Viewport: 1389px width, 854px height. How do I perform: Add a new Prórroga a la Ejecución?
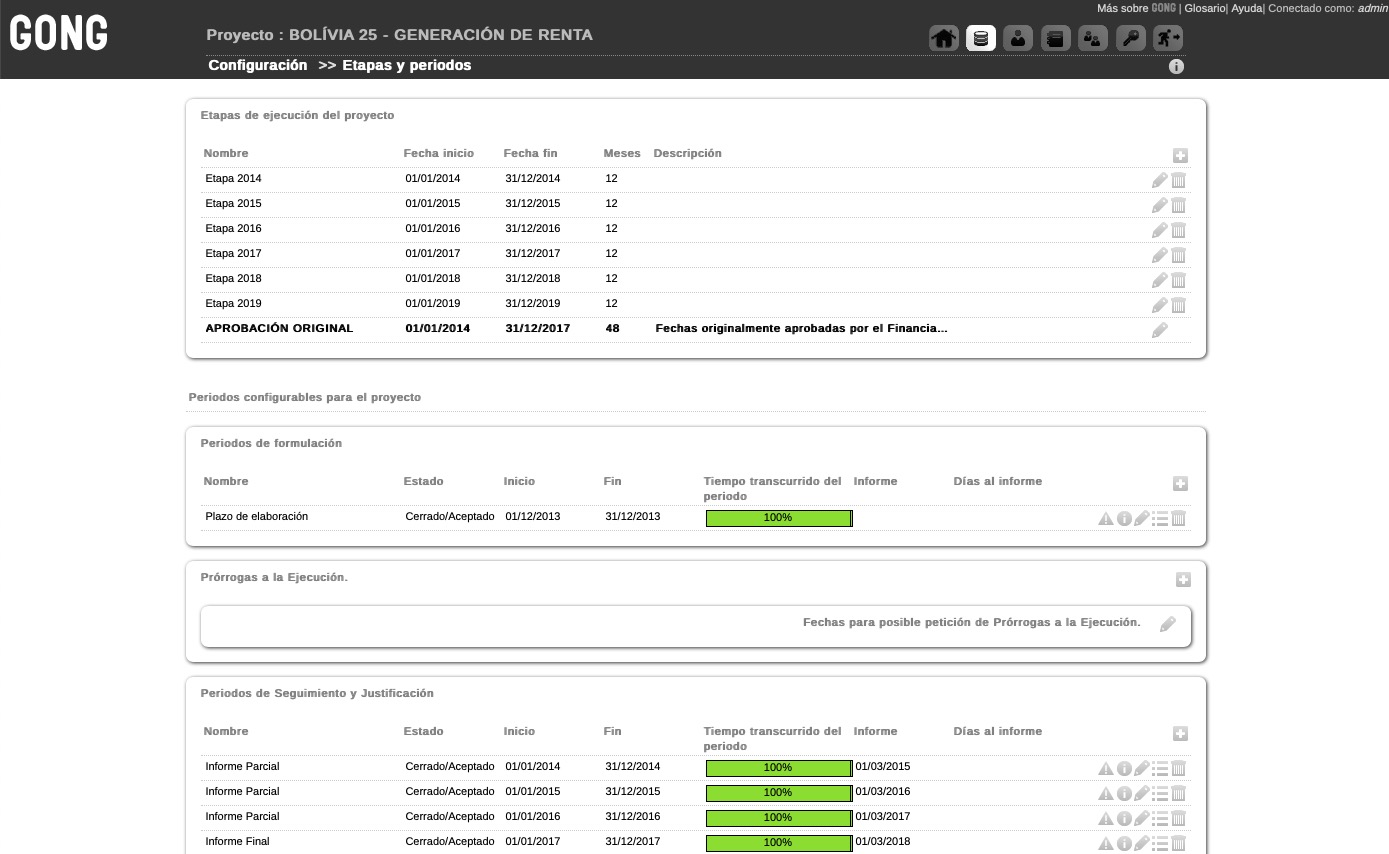tap(1182, 580)
